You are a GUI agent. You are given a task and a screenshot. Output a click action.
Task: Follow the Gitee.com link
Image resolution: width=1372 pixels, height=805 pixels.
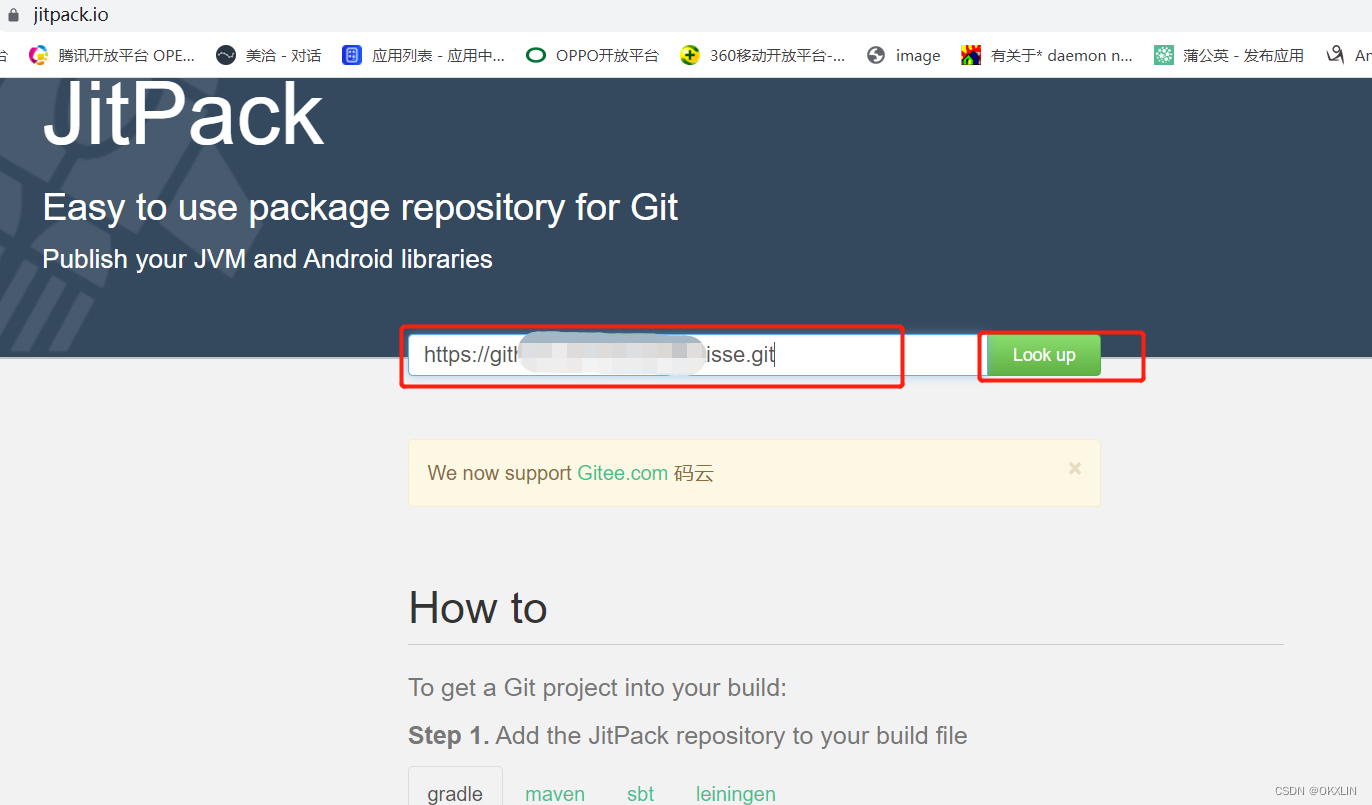pos(622,473)
